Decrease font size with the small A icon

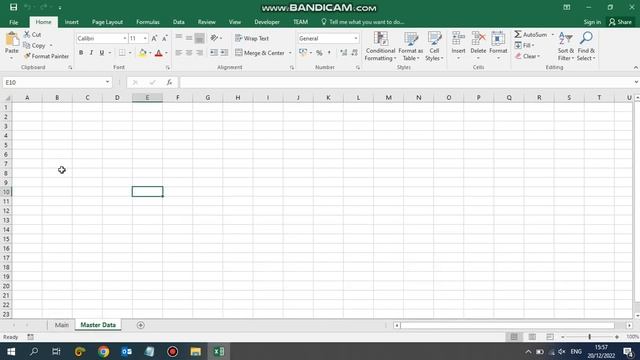point(165,38)
